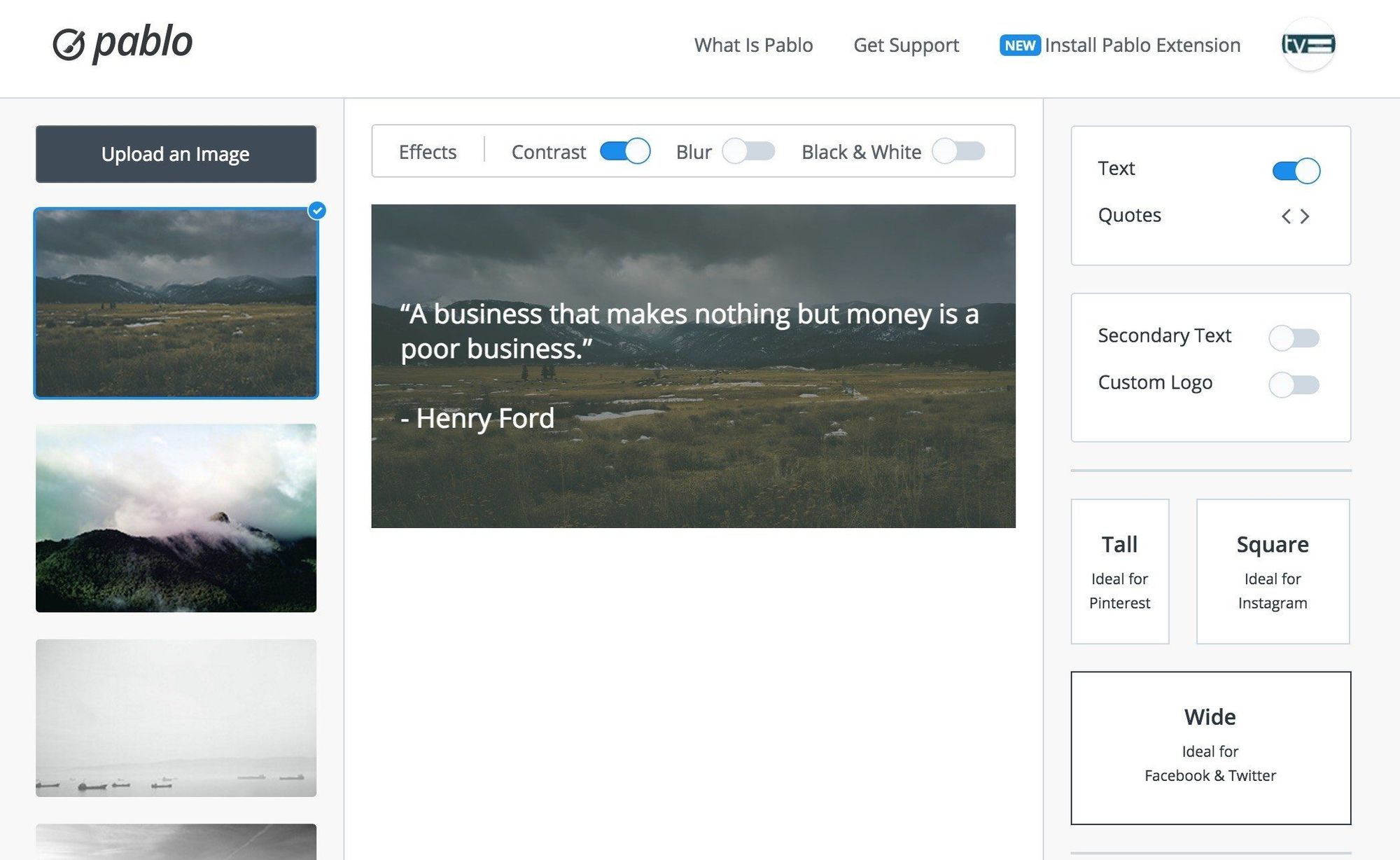
Task: Click the Custom Logo label
Action: tap(1155, 383)
